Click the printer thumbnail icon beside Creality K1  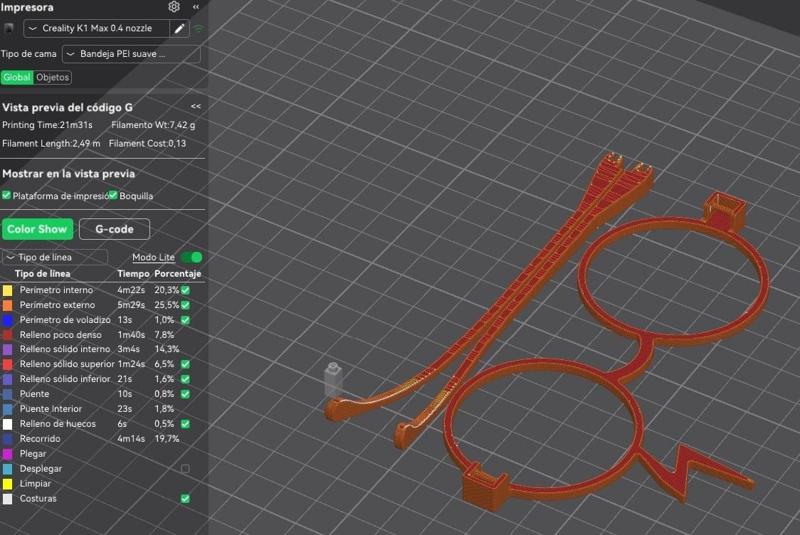click(x=8, y=29)
